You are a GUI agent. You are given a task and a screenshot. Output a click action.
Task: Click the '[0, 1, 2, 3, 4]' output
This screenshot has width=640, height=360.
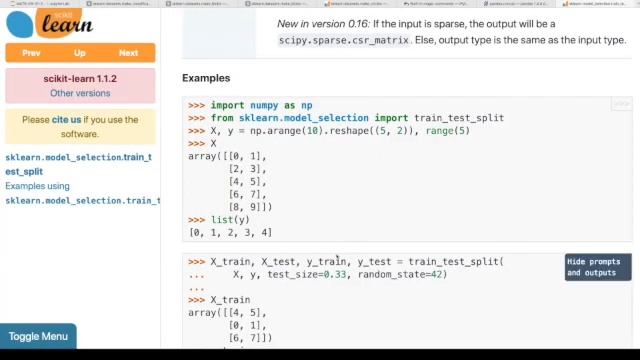point(230,233)
